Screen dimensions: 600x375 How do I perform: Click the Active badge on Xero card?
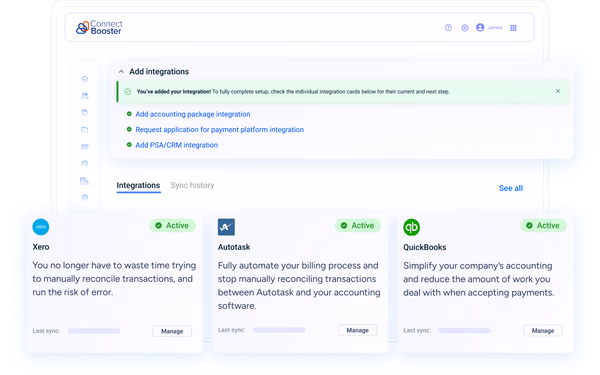click(172, 225)
